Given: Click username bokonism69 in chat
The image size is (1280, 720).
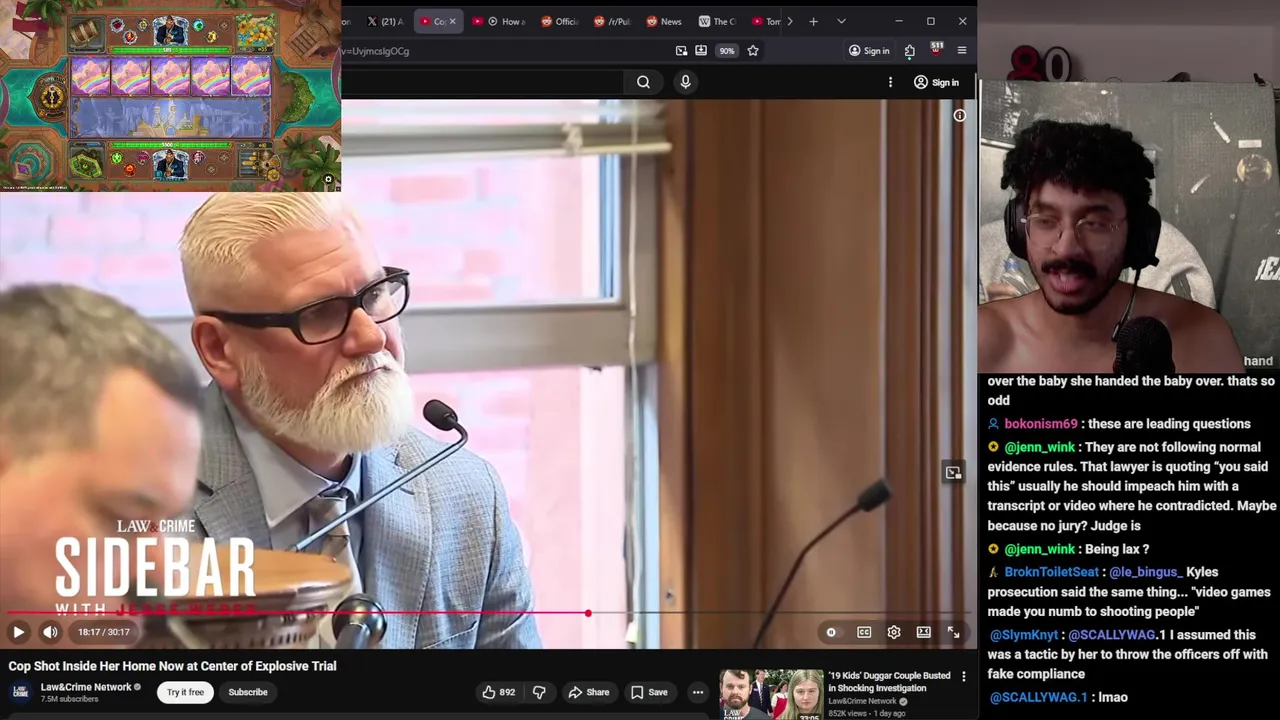Looking at the screenshot, I should pos(1041,424).
